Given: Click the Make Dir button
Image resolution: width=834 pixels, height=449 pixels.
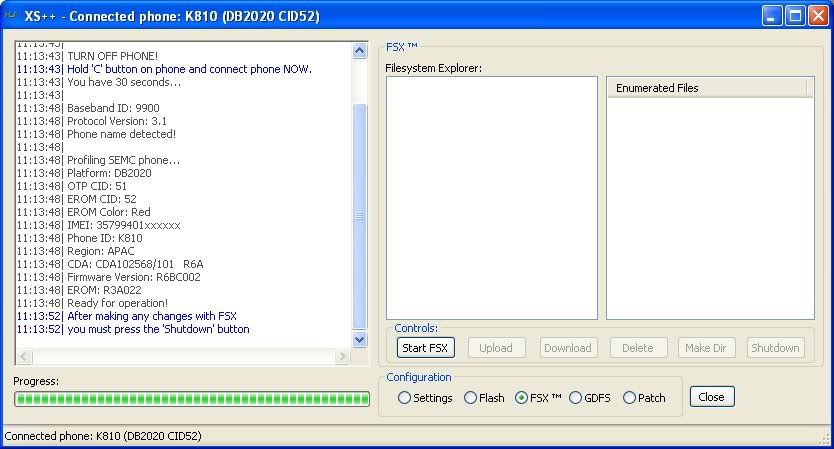Looking at the screenshot, I should tap(708, 348).
